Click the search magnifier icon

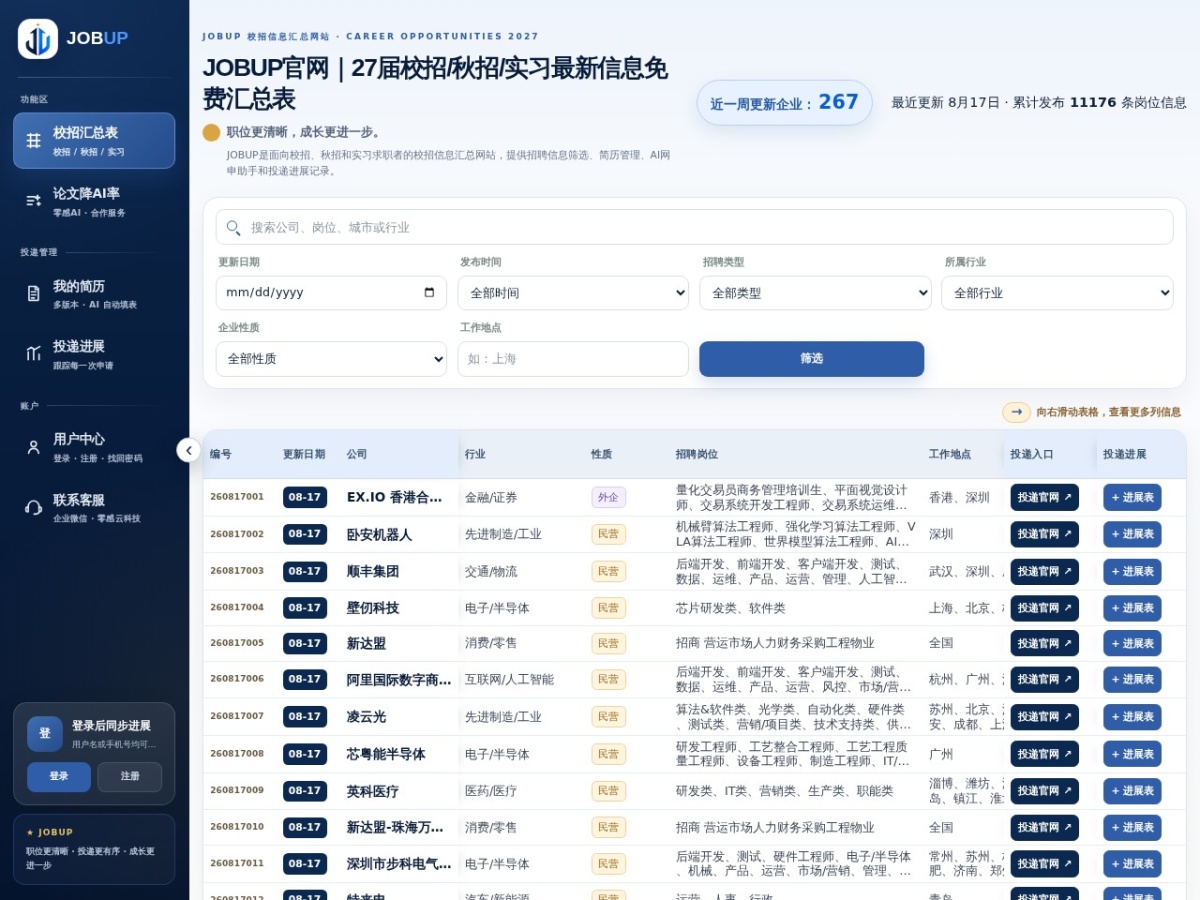233,227
